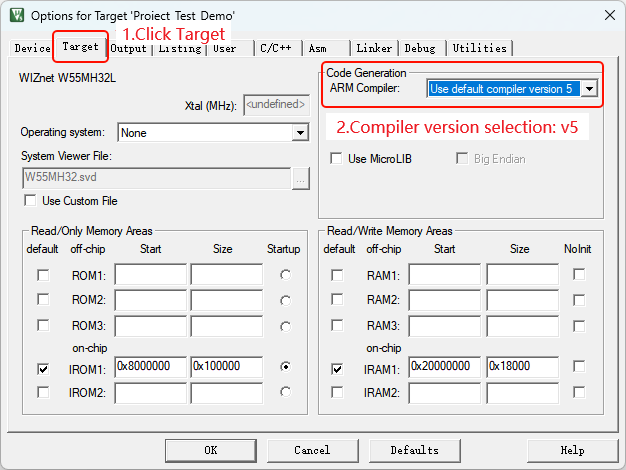Open the Listing tab
Image resolution: width=626 pixels, height=470 pixels.
click(180, 48)
